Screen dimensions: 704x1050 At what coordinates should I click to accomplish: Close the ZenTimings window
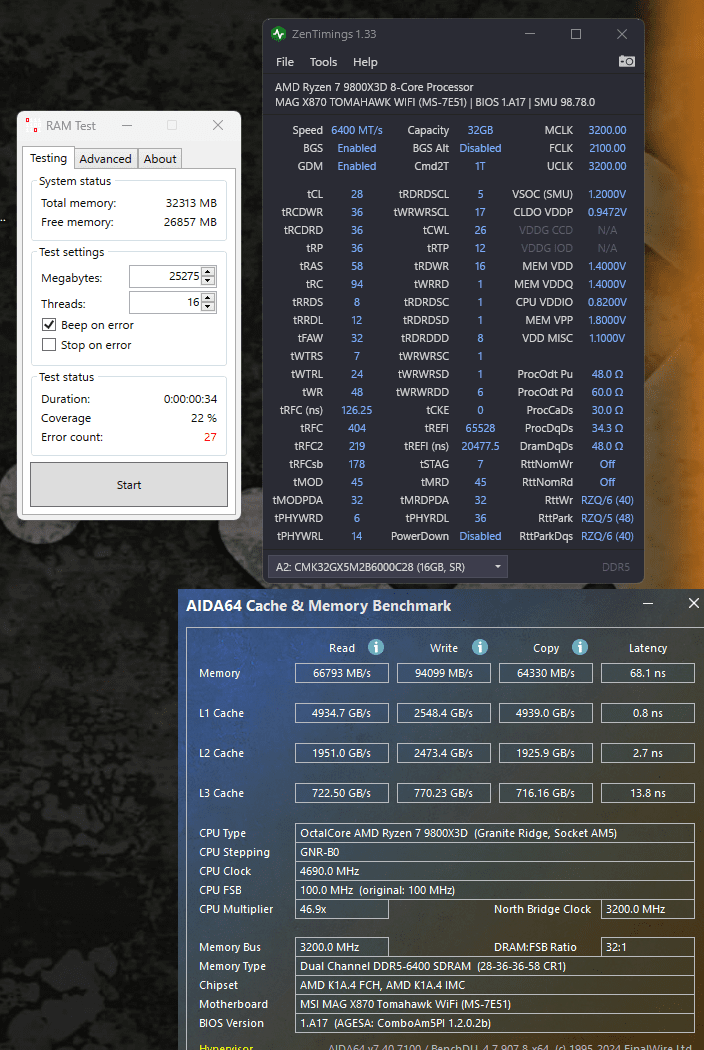pos(622,34)
